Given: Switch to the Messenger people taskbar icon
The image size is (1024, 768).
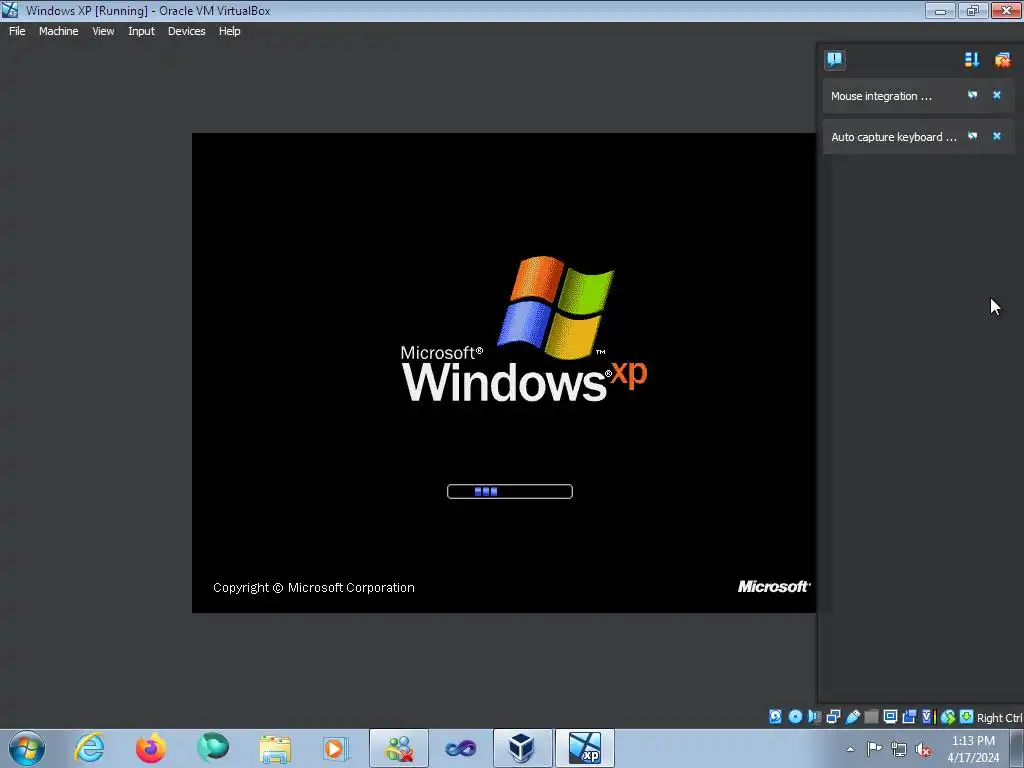Looking at the screenshot, I should (399, 748).
